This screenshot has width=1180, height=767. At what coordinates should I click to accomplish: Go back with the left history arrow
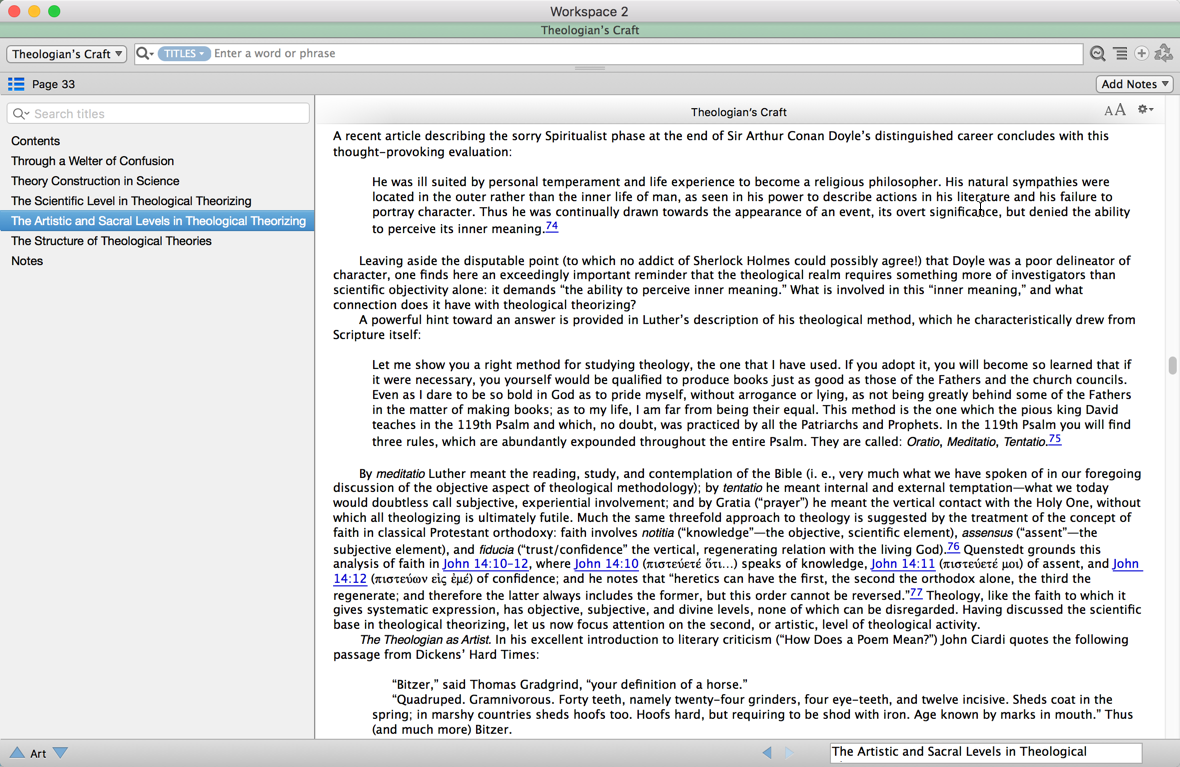coord(767,752)
